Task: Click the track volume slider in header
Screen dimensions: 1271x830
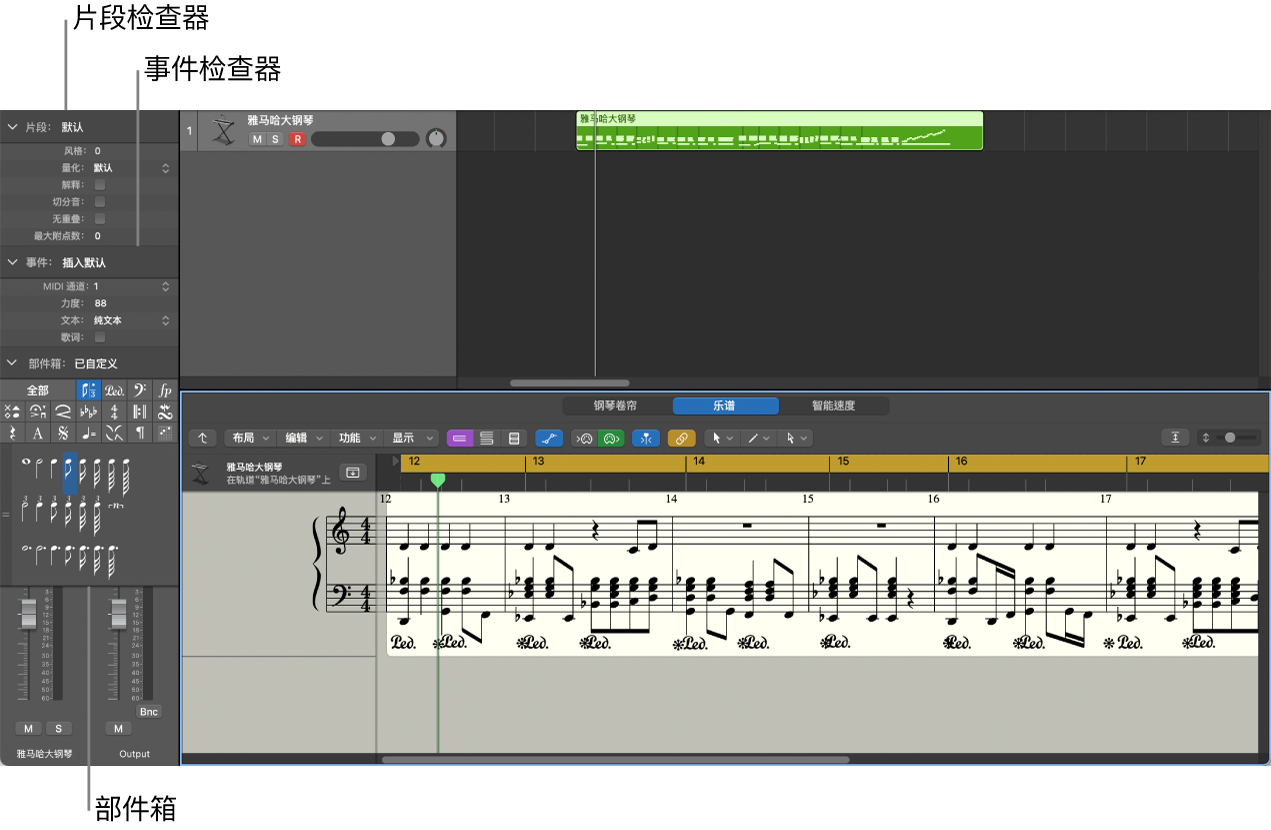Action: pos(365,139)
